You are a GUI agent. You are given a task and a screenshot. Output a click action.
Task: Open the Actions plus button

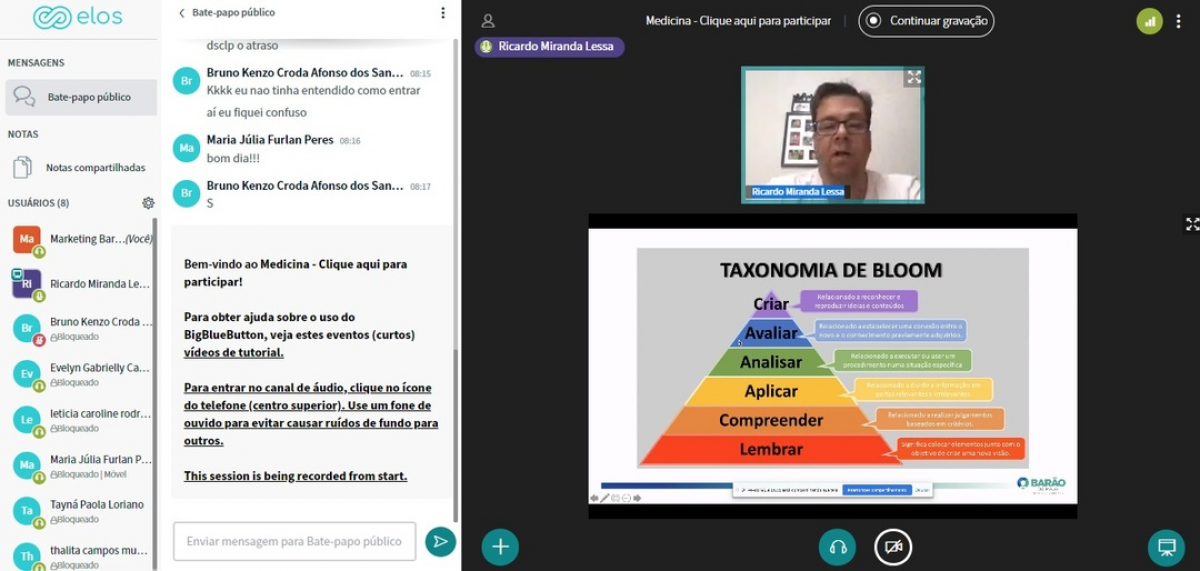[x=500, y=547]
